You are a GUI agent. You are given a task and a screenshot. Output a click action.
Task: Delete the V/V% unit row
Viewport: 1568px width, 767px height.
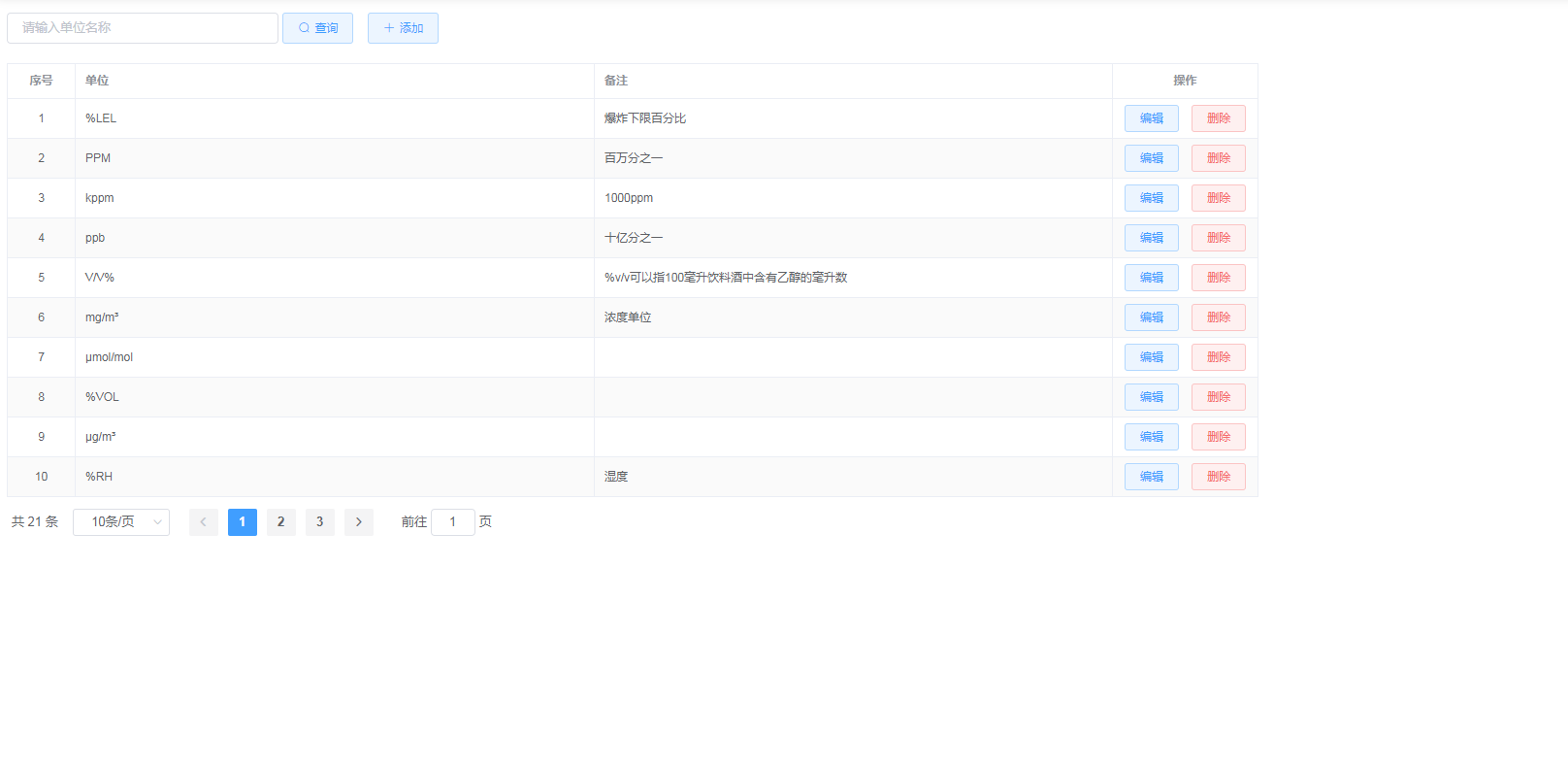tap(1218, 278)
